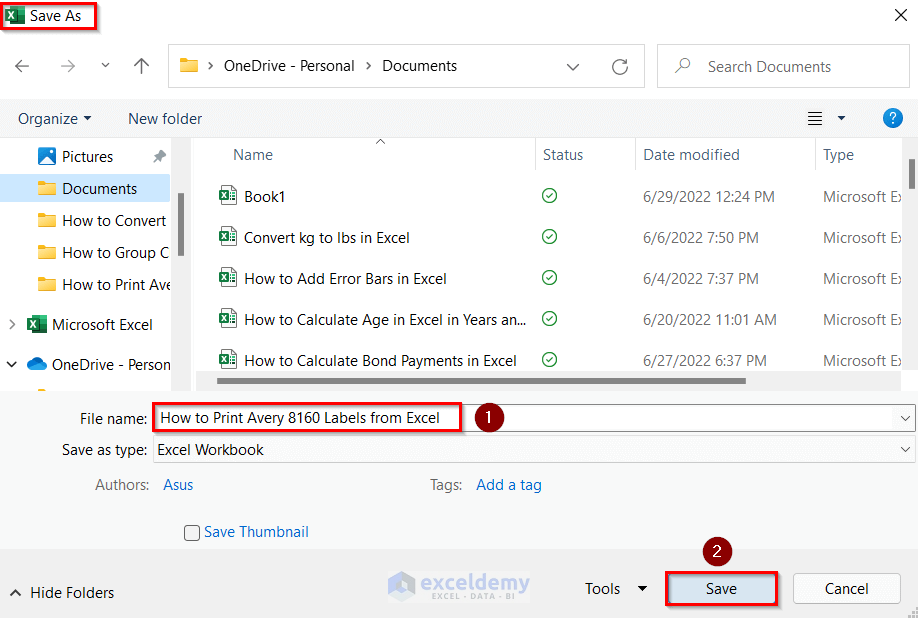
Task: Select OneDrive - Person in navigation pane
Action: (x=111, y=365)
